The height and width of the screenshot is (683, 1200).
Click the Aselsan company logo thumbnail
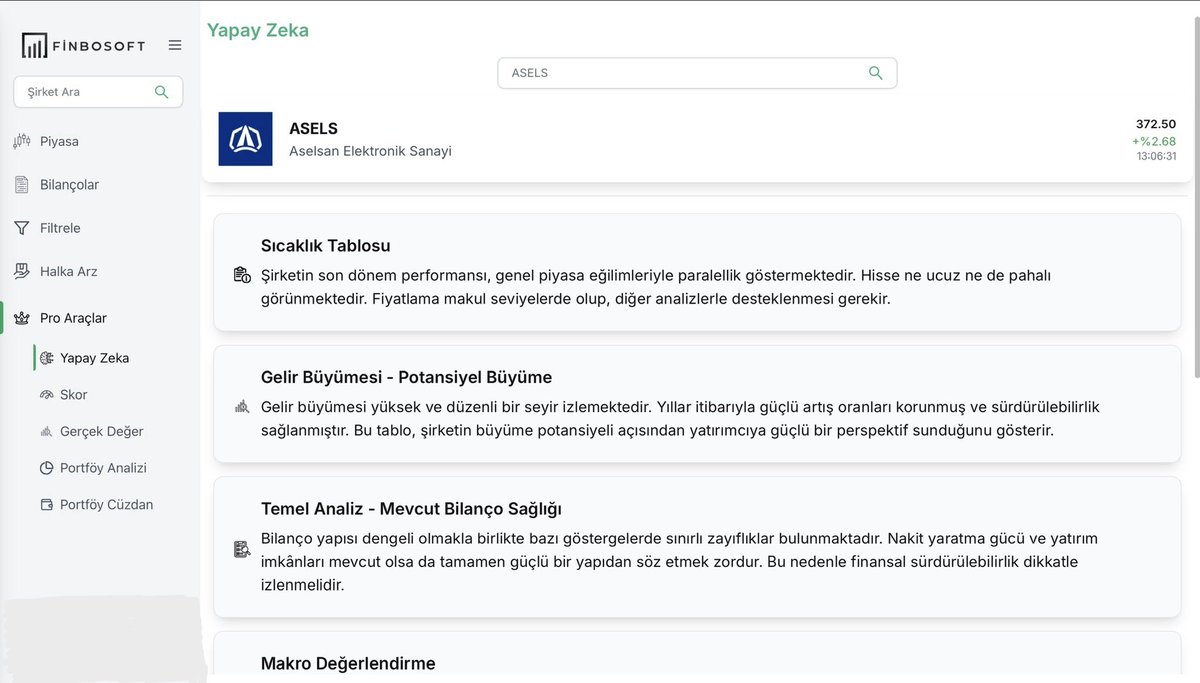point(245,139)
